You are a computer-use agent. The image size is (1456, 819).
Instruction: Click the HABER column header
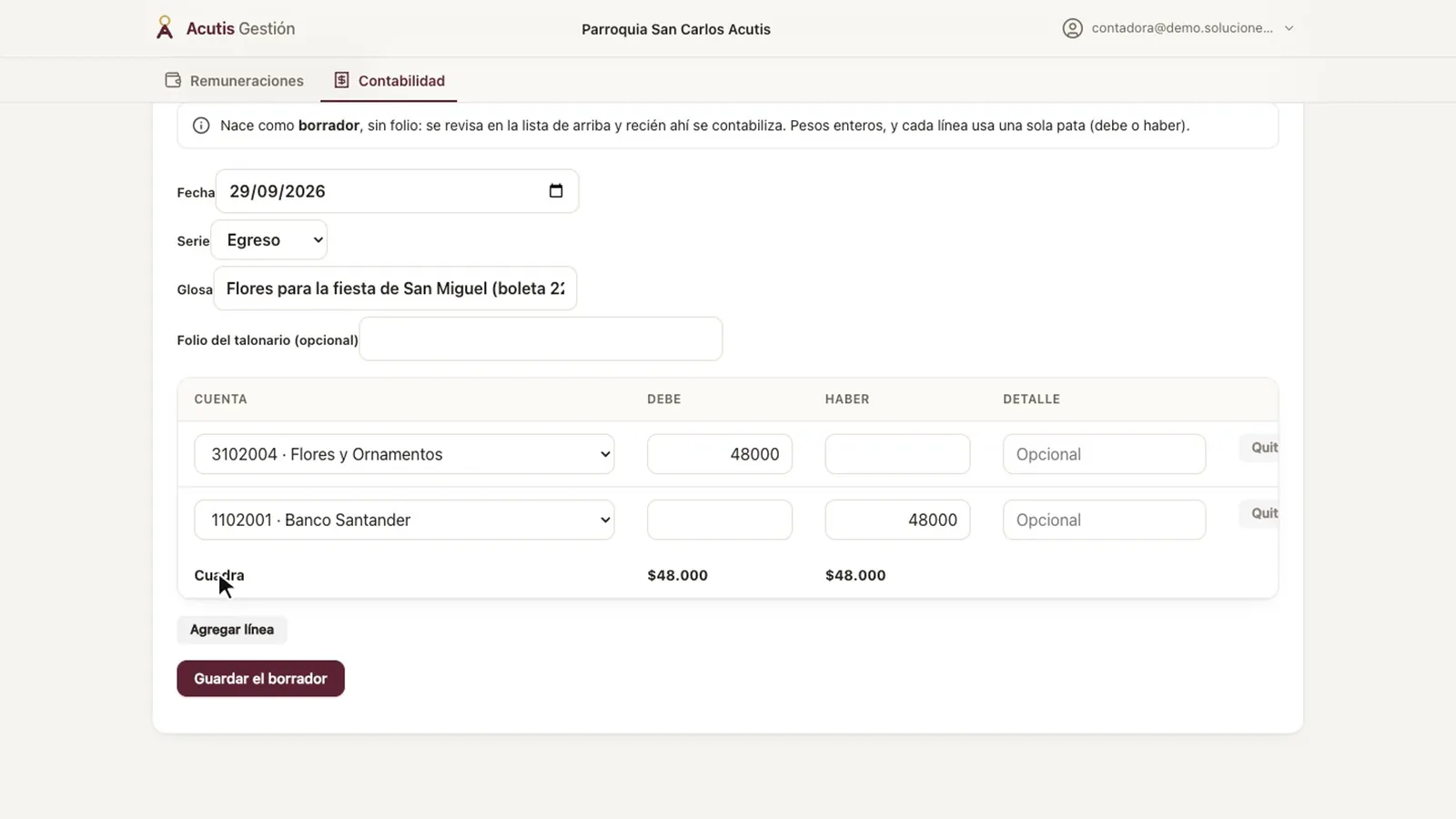(847, 399)
